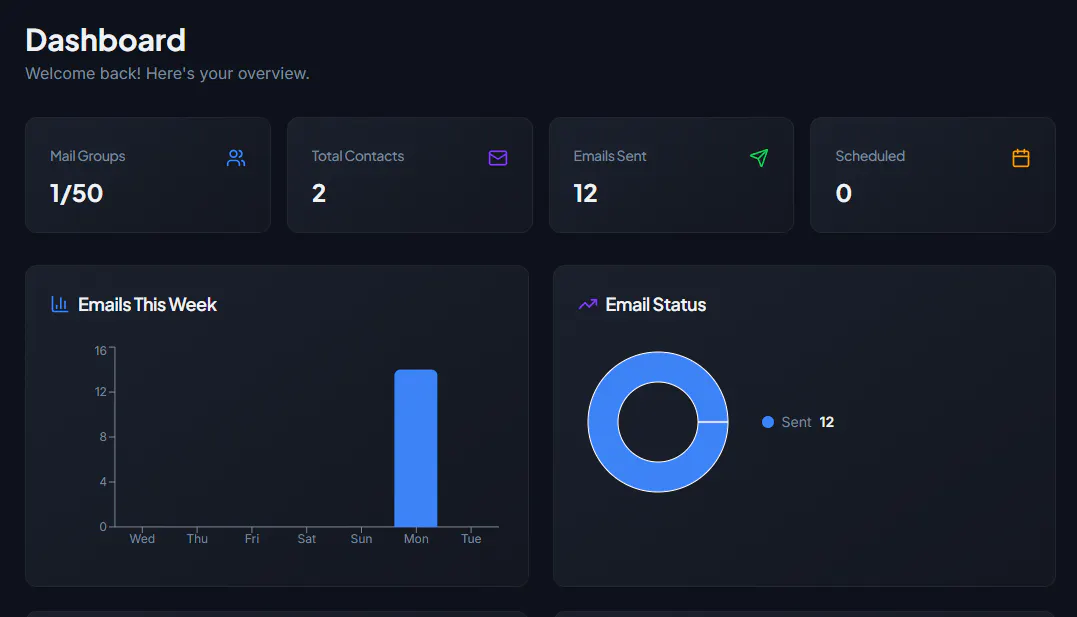Click the welcome back overview subtitle
This screenshot has width=1077, height=617.
(167, 74)
